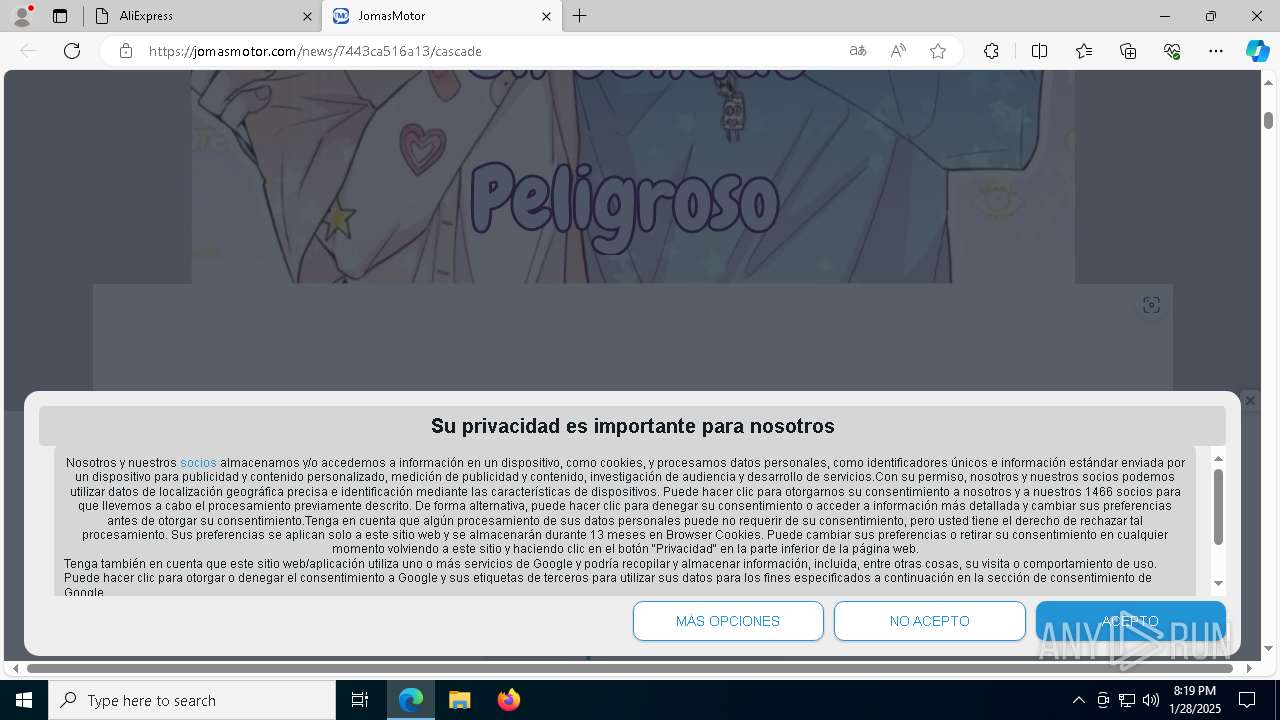The width and height of the screenshot is (1280, 720).
Task: Open Settings and more menu
Action: point(1216,51)
